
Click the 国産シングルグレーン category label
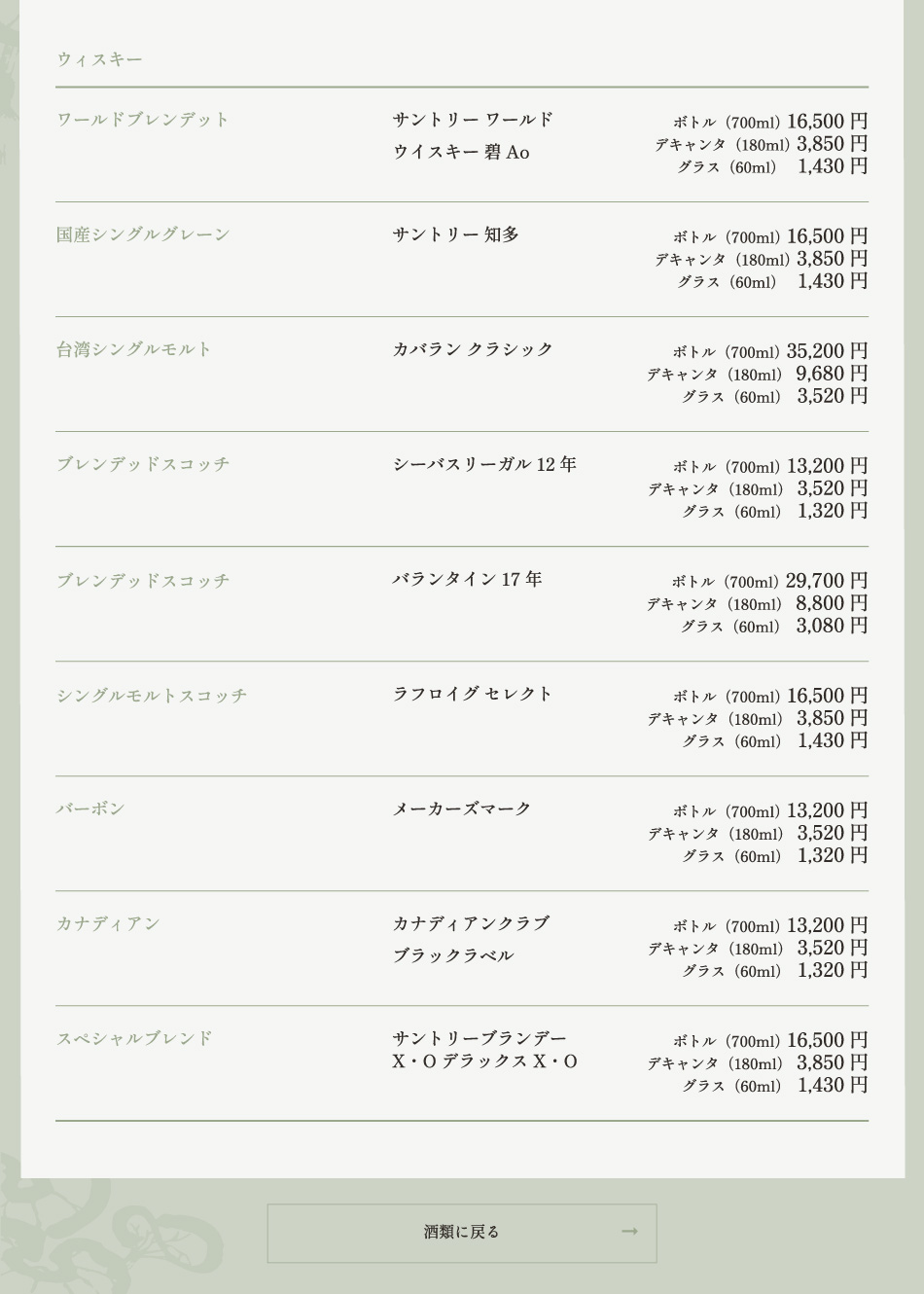143,234
